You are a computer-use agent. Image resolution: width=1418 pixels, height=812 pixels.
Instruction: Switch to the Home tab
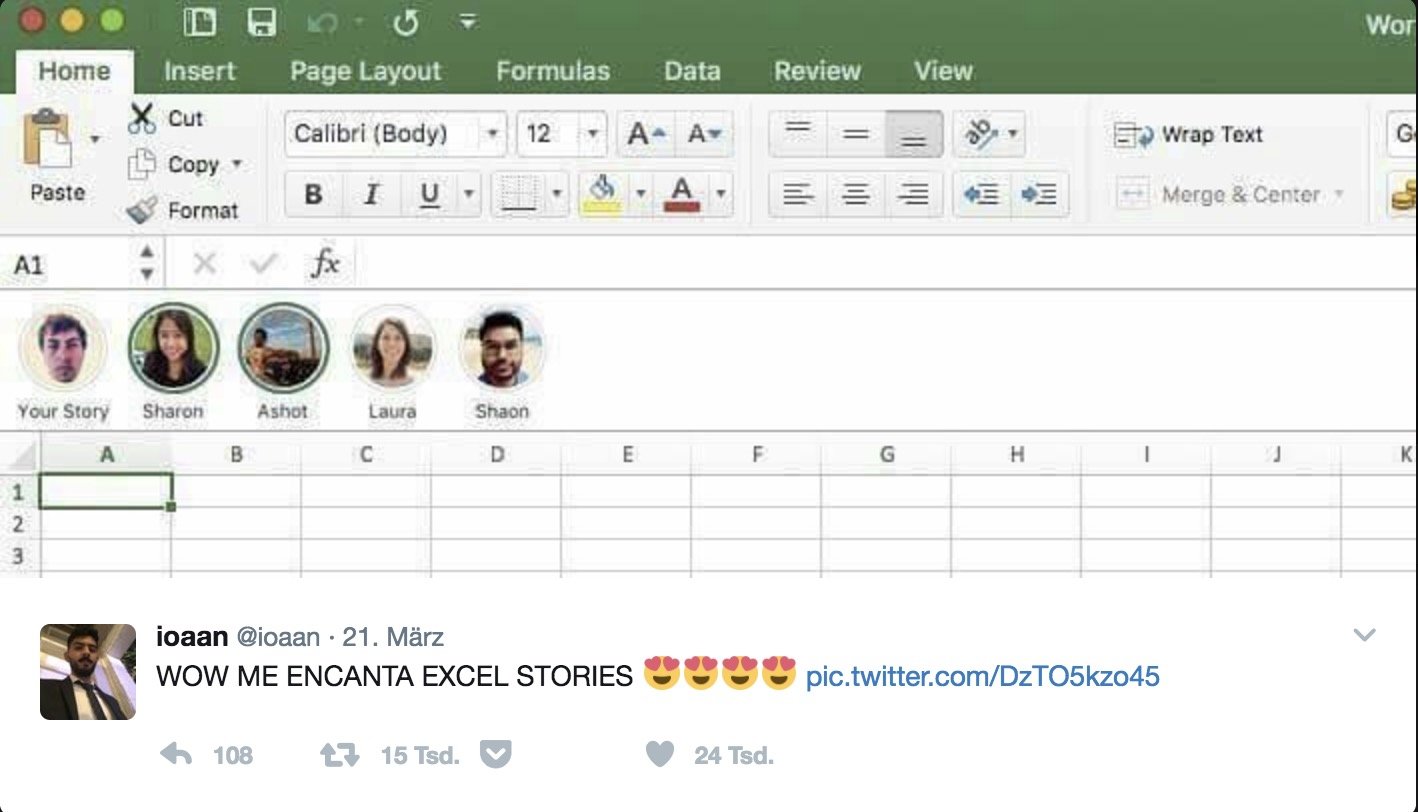click(74, 72)
